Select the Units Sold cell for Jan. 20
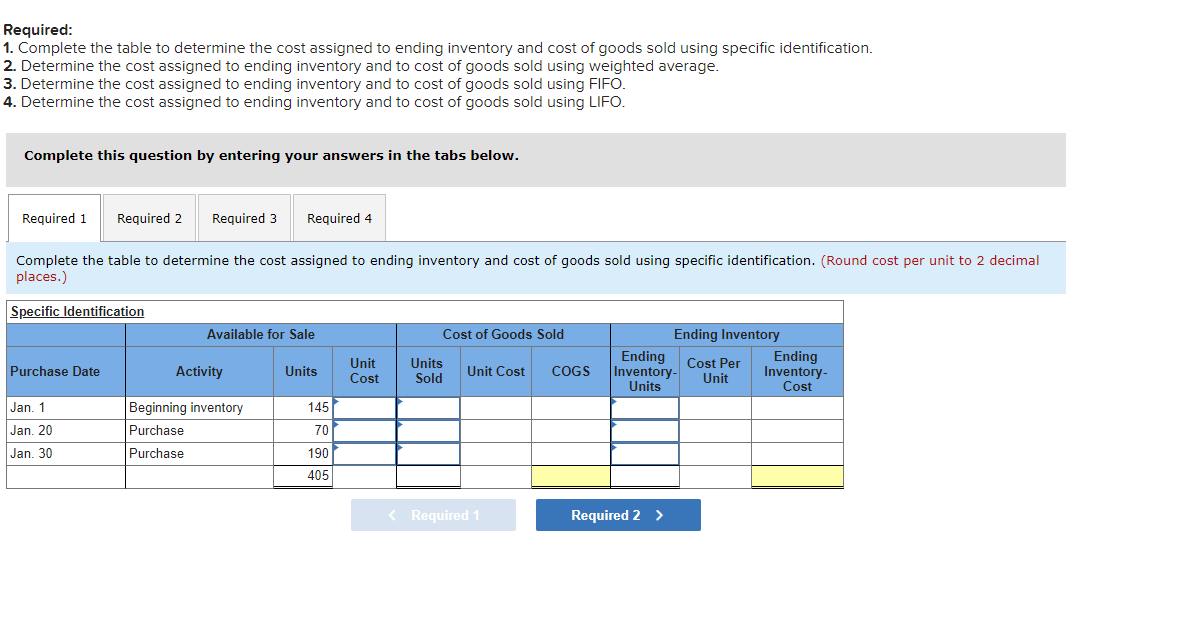1196x625 pixels. point(428,430)
